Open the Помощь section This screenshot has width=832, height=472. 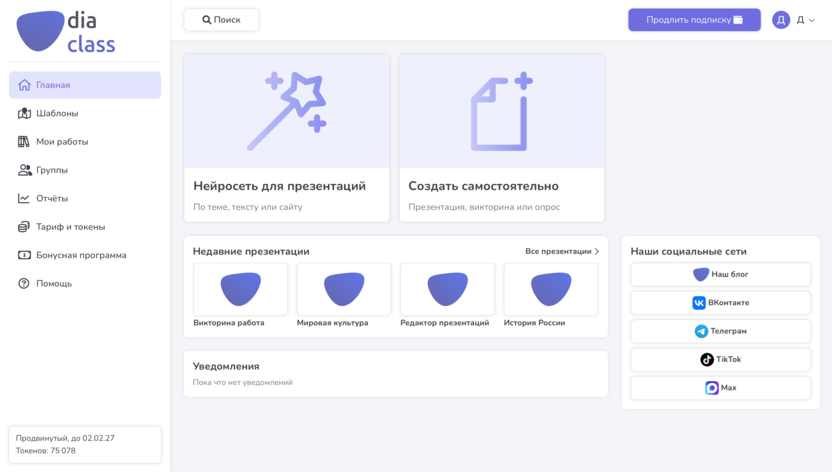point(85,283)
